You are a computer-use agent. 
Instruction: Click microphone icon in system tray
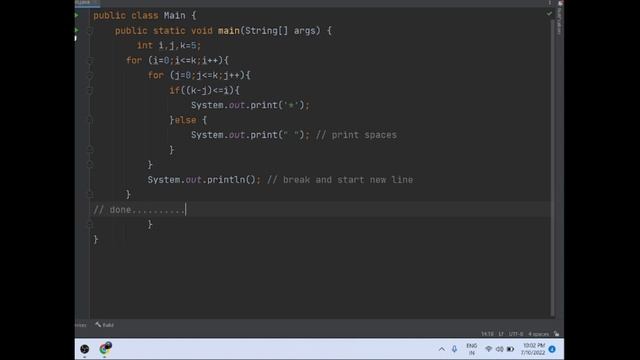click(454, 349)
